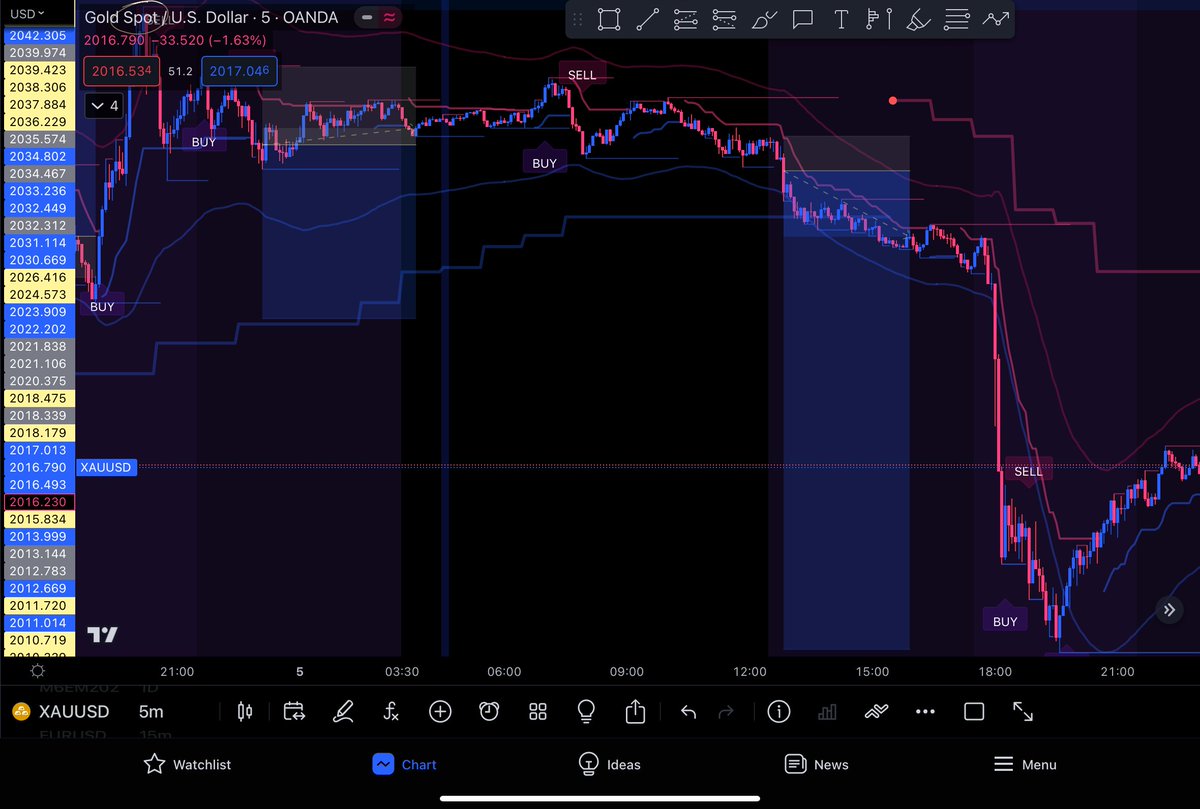Undo last chart action
This screenshot has height=809, width=1200.
688,712
